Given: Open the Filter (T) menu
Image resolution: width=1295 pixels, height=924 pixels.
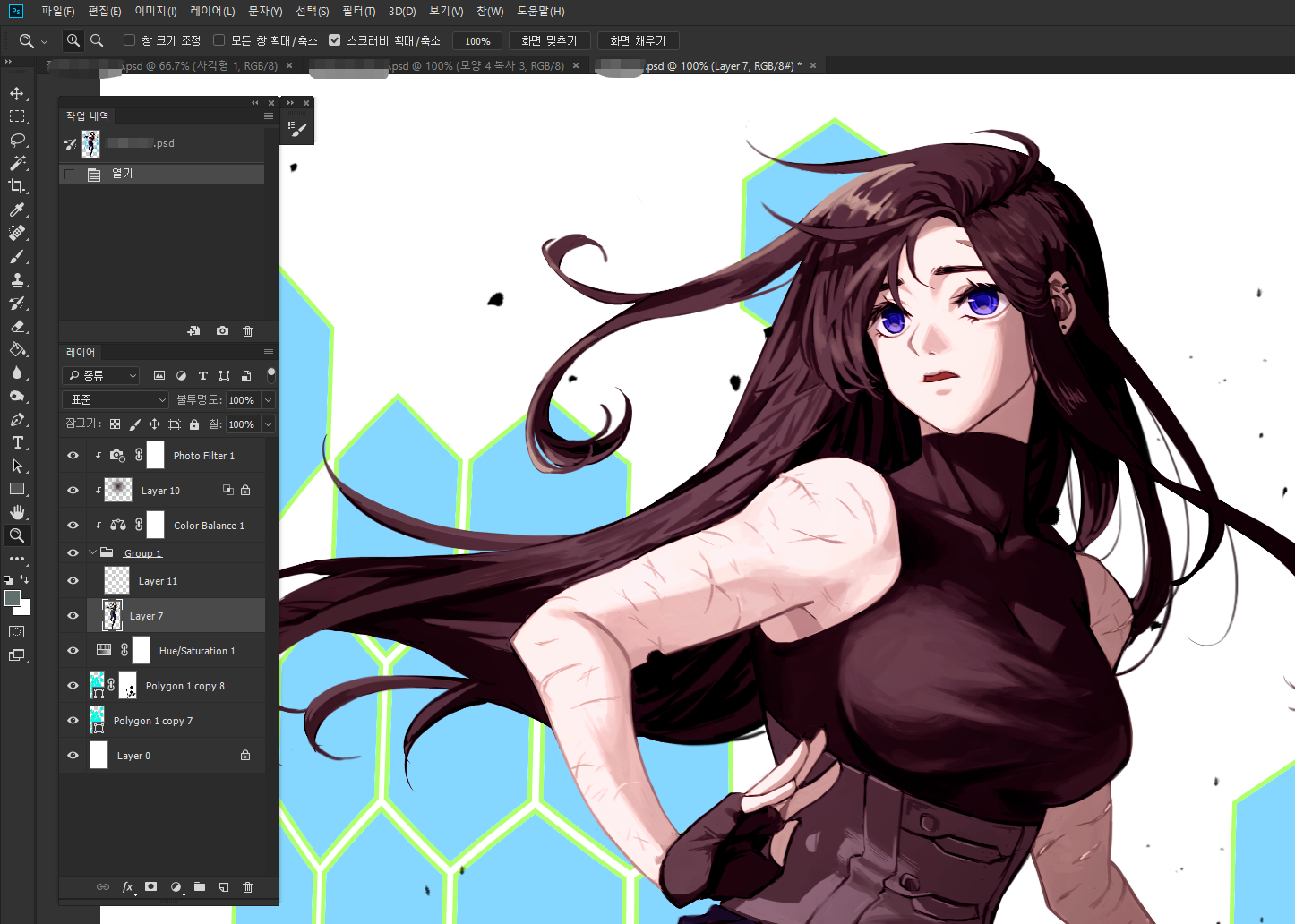Looking at the screenshot, I should (x=359, y=11).
